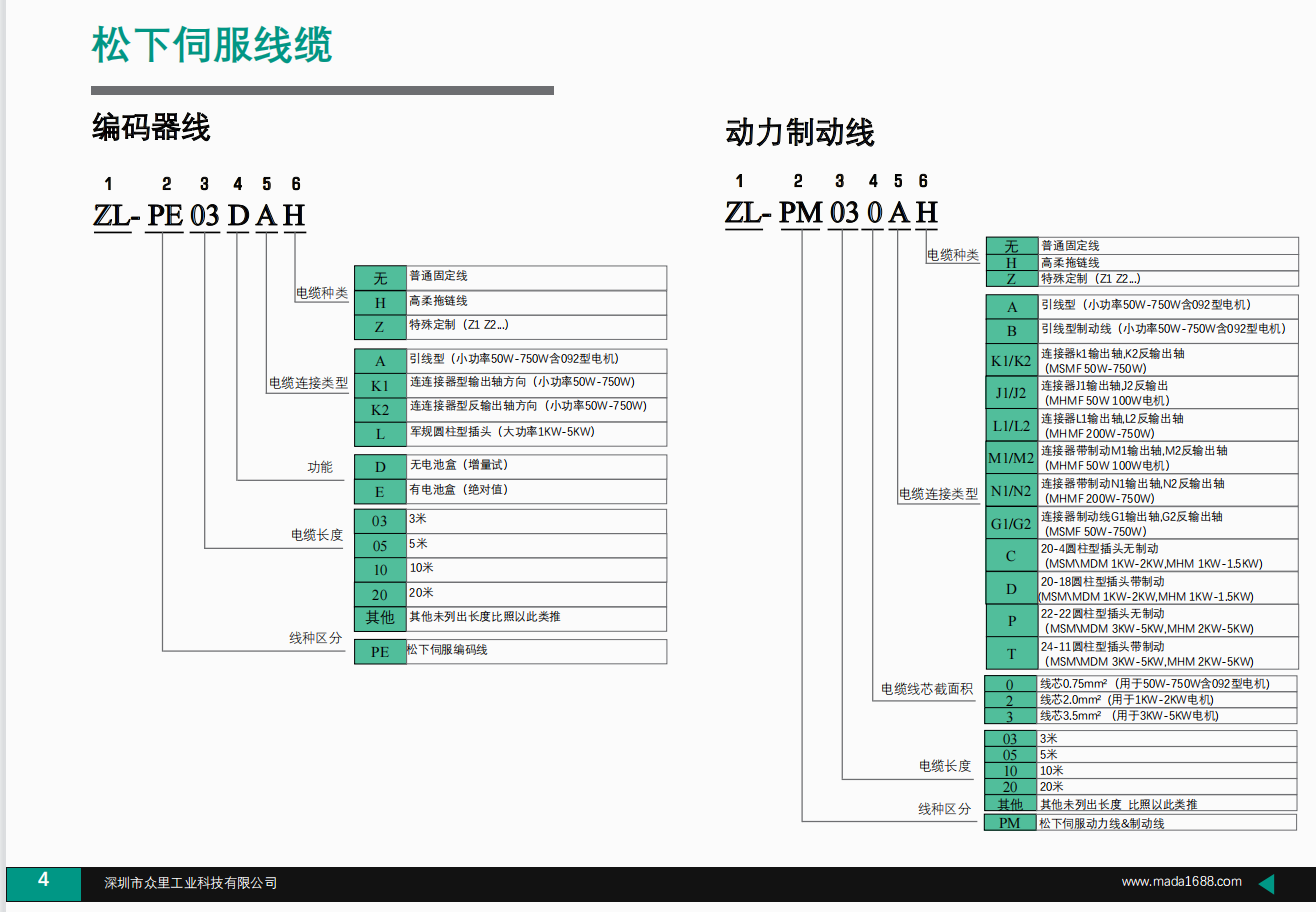The width and height of the screenshot is (1316, 912).
Task: Click 其他未列出长度比照以此类推 in 编码器线 table
Action: point(485,617)
